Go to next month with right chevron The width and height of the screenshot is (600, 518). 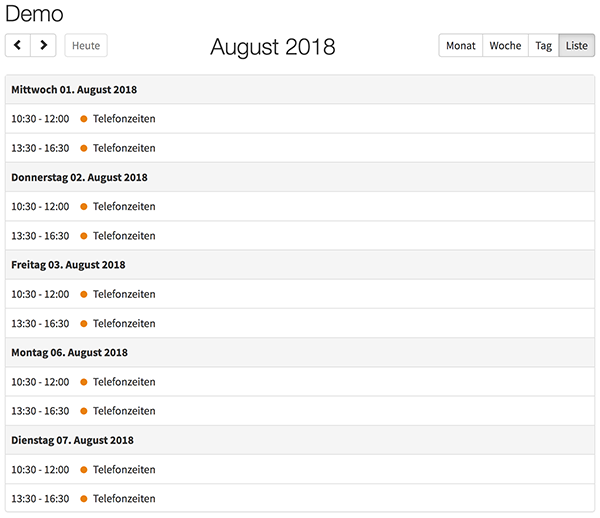[x=44, y=45]
